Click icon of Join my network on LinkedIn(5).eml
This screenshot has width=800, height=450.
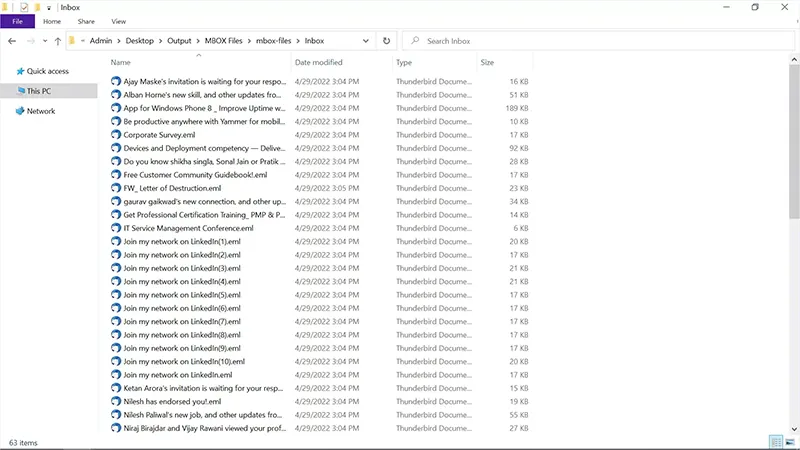tap(116, 294)
